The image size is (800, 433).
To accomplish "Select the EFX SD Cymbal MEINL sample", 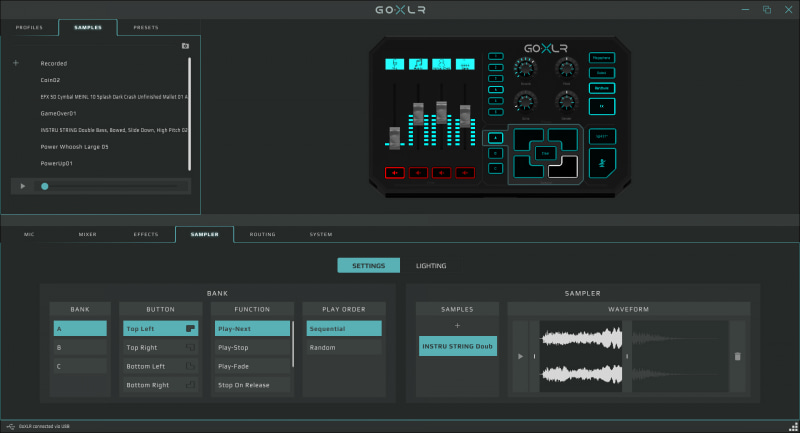I will coord(114,97).
